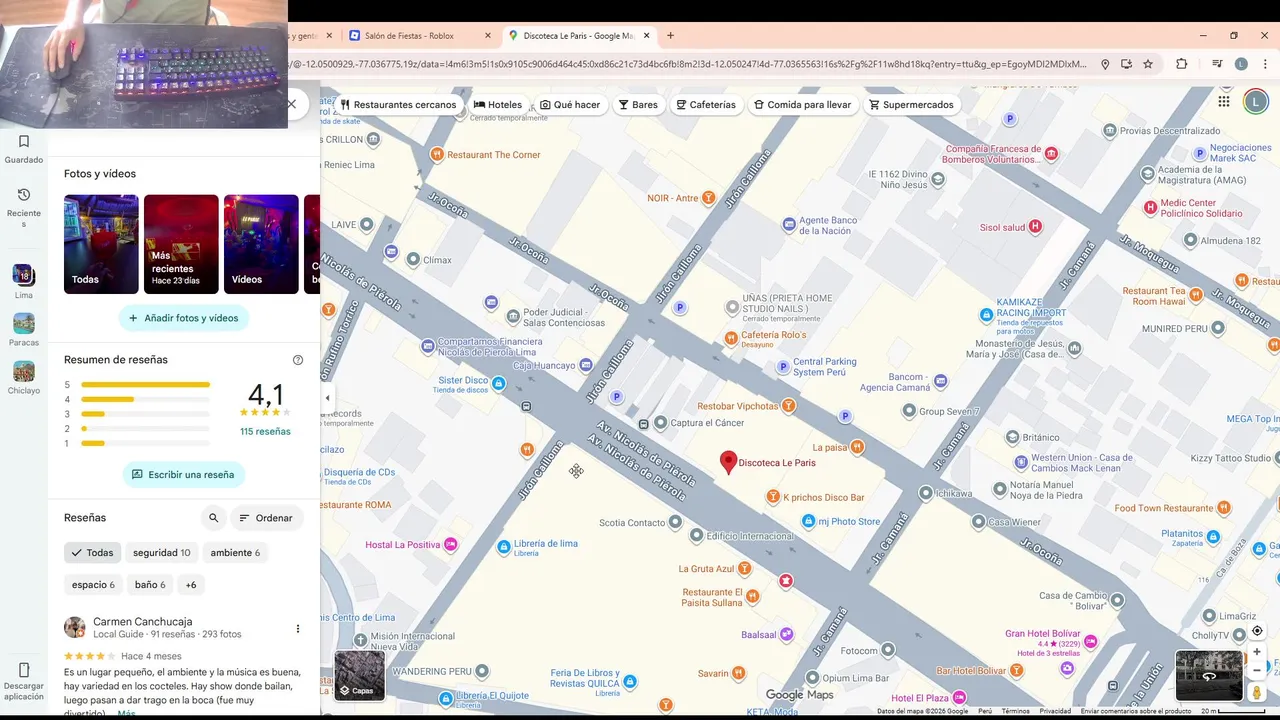The width and height of the screenshot is (1280, 720).
Task: Open the Street View preview thumbnail
Action: [1209, 675]
